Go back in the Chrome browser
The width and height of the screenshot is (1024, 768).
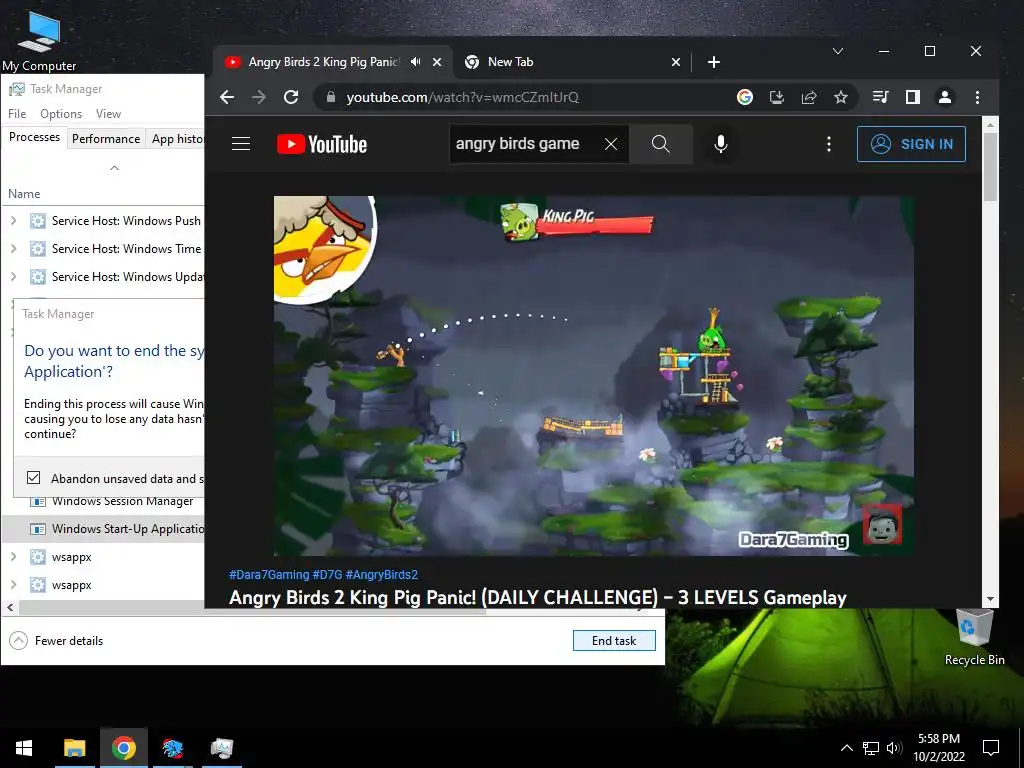(x=227, y=97)
